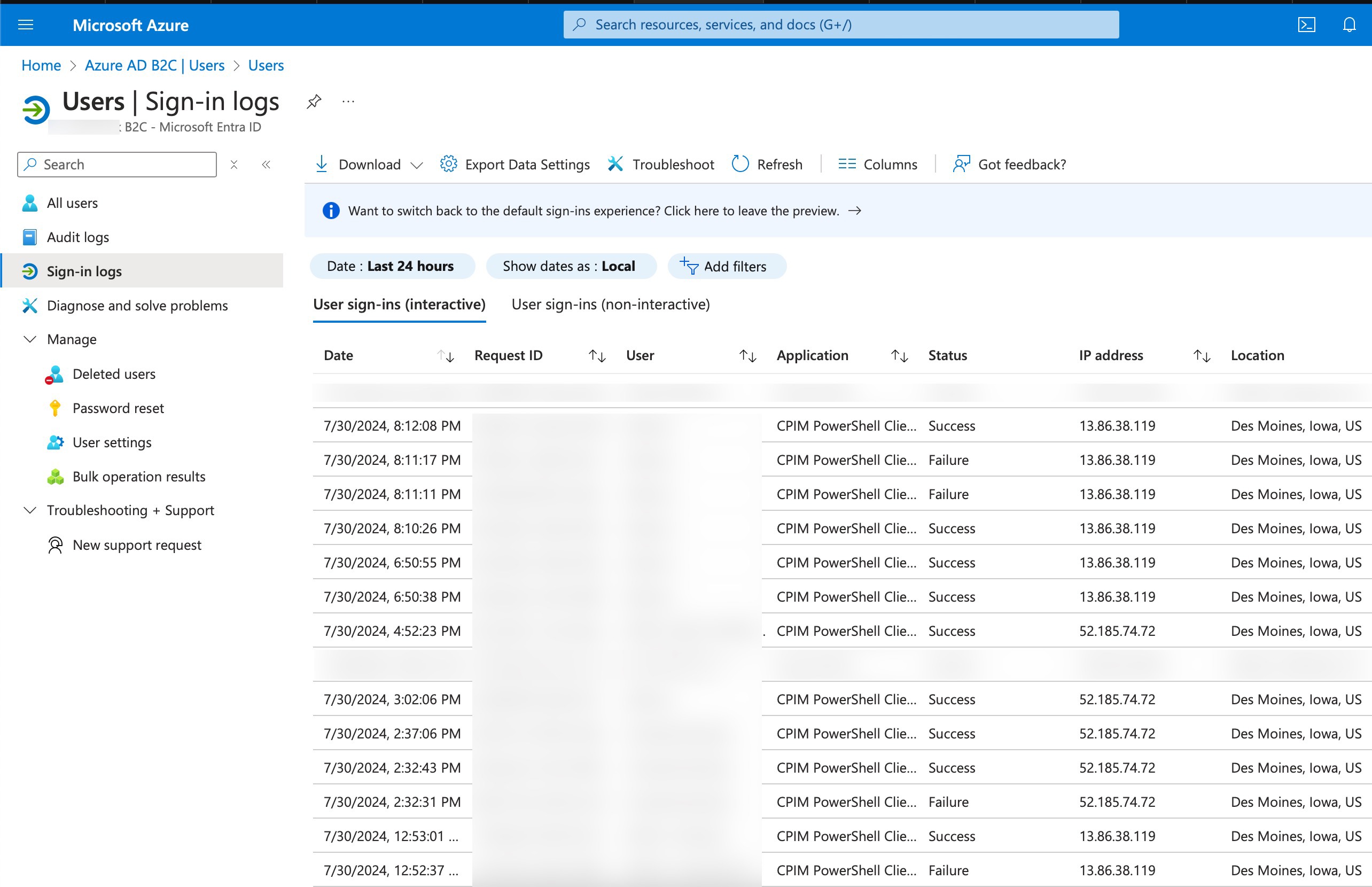The height and width of the screenshot is (887, 1372).
Task: Open the 7/30/2024, 2:32:31 PM failure row
Action: [843, 803]
